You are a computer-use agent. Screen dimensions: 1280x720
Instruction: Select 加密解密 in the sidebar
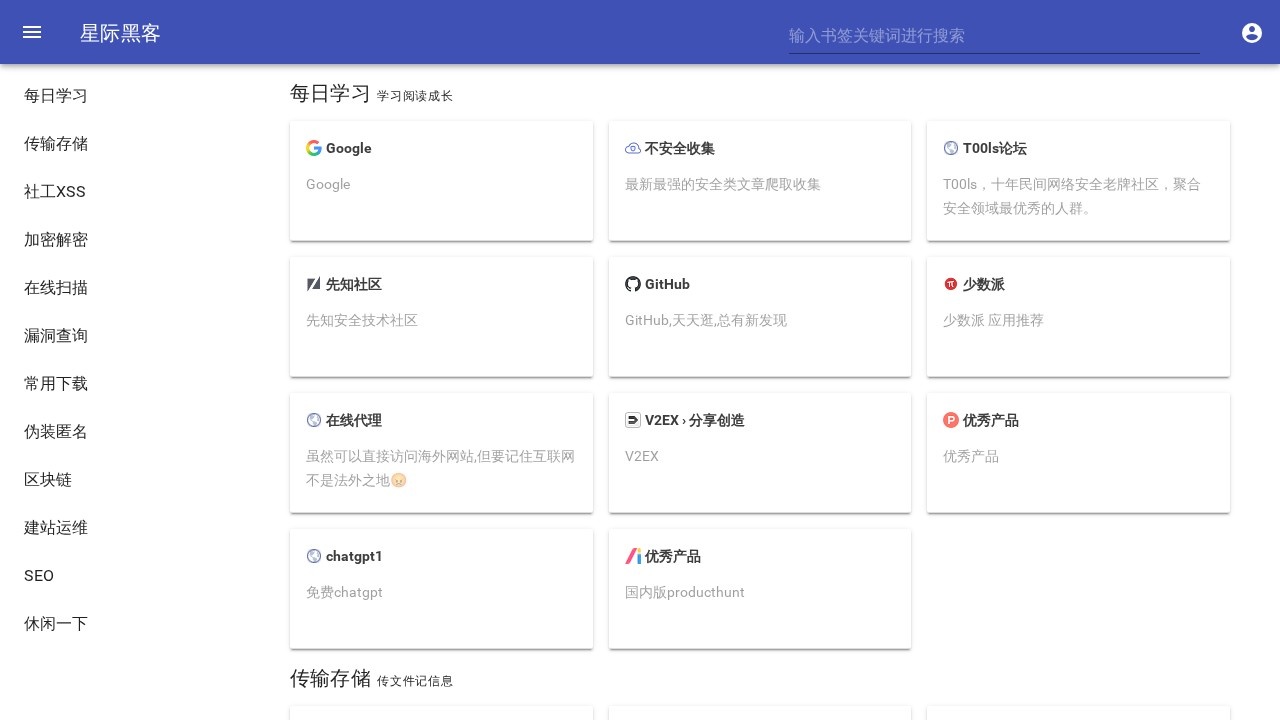point(56,240)
